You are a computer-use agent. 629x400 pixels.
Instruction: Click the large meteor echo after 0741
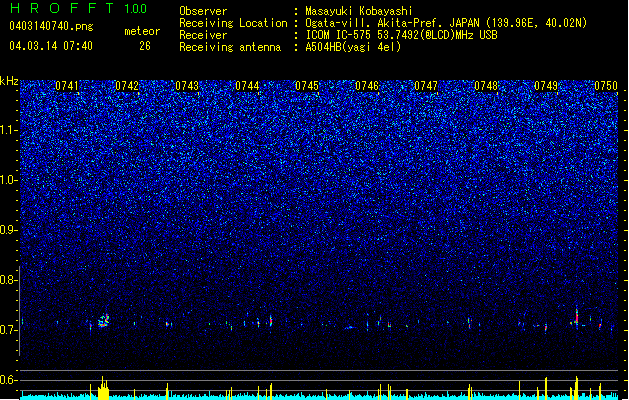[104, 321]
